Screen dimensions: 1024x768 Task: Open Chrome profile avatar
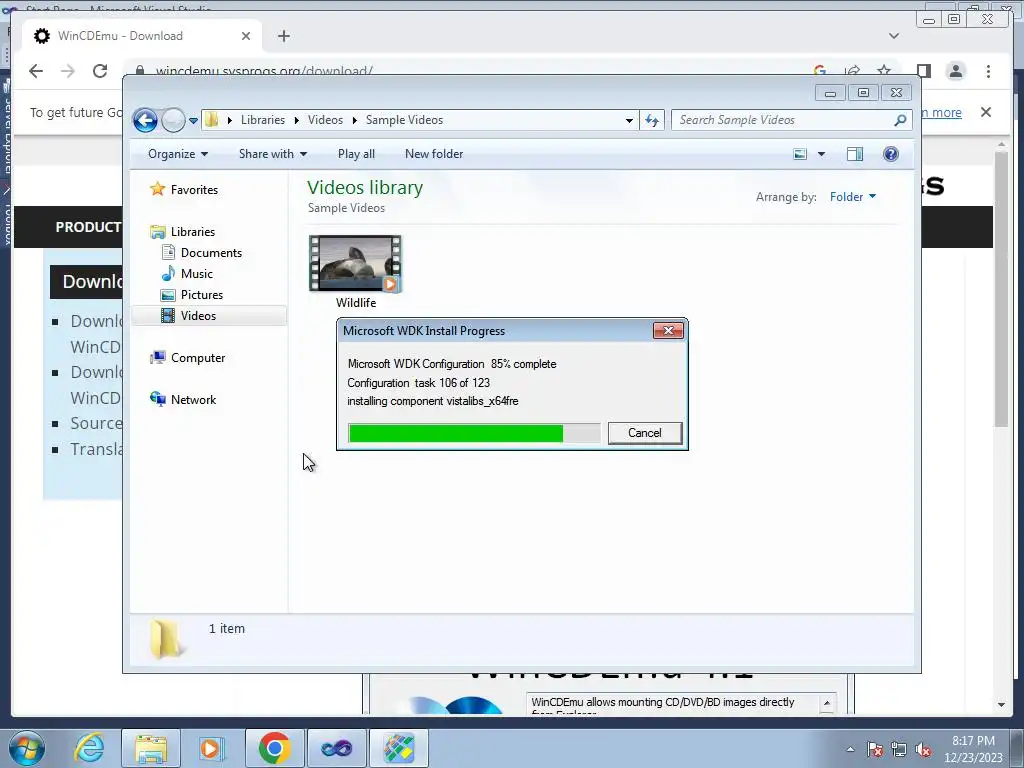(955, 71)
